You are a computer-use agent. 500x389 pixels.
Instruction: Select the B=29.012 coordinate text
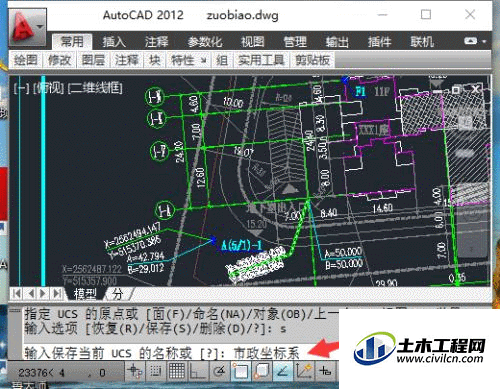tap(146, 269)
